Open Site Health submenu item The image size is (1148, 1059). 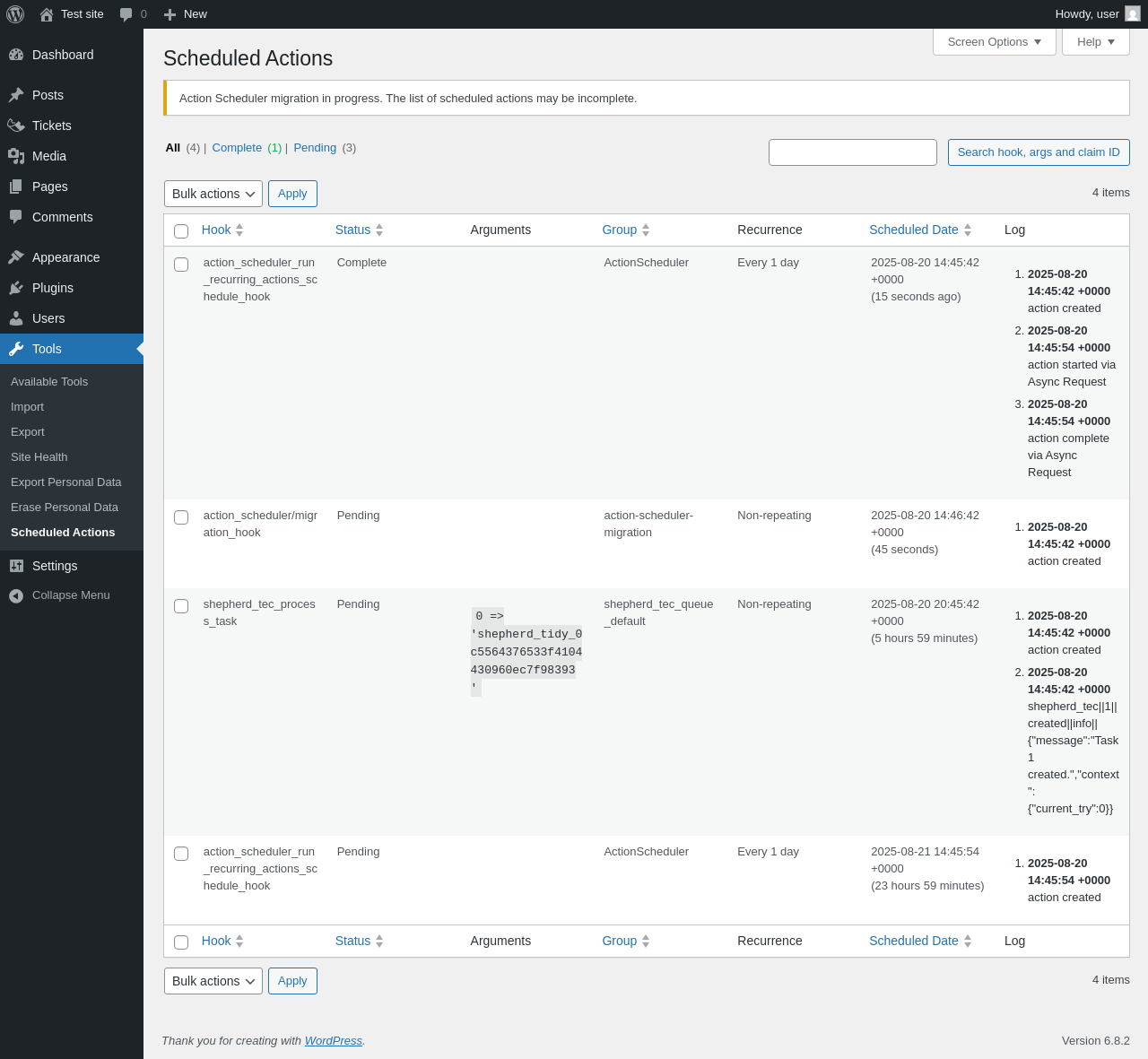pos(39,457)
